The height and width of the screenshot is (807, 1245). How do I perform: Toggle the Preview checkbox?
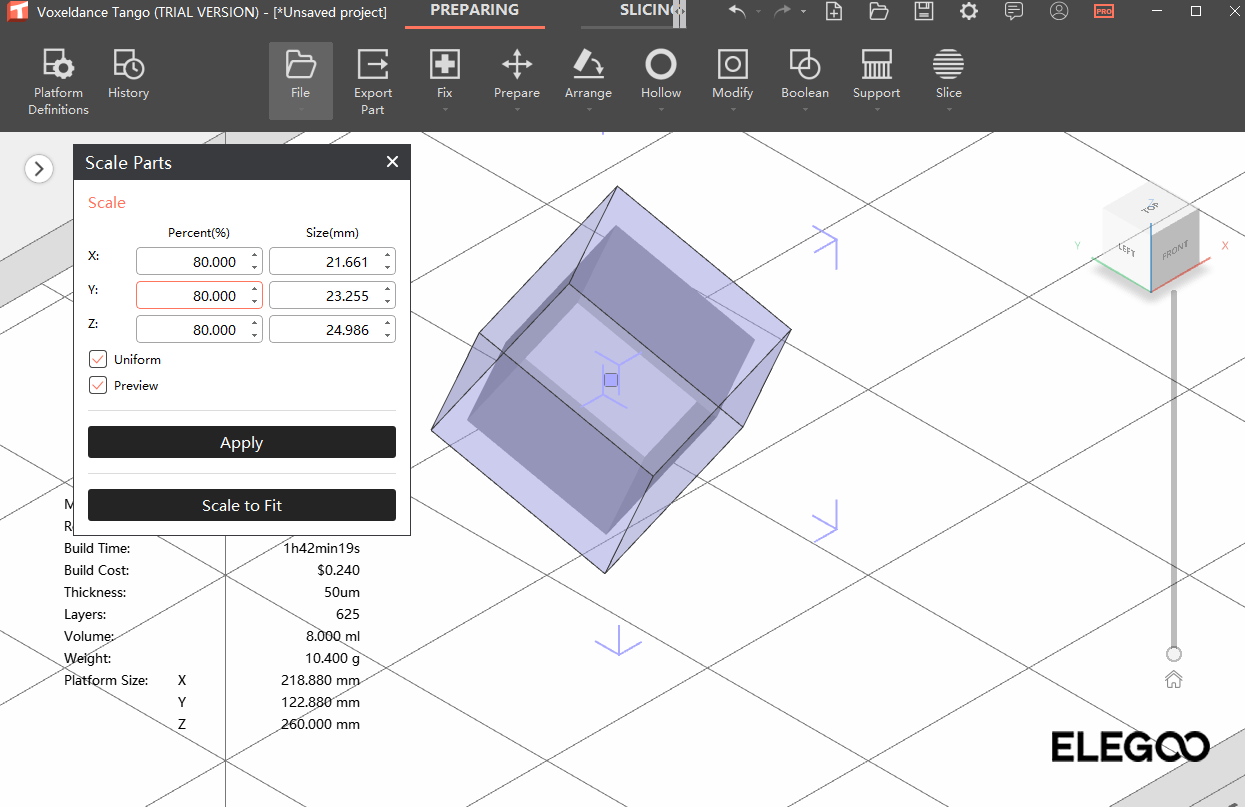tap(98, 385)
